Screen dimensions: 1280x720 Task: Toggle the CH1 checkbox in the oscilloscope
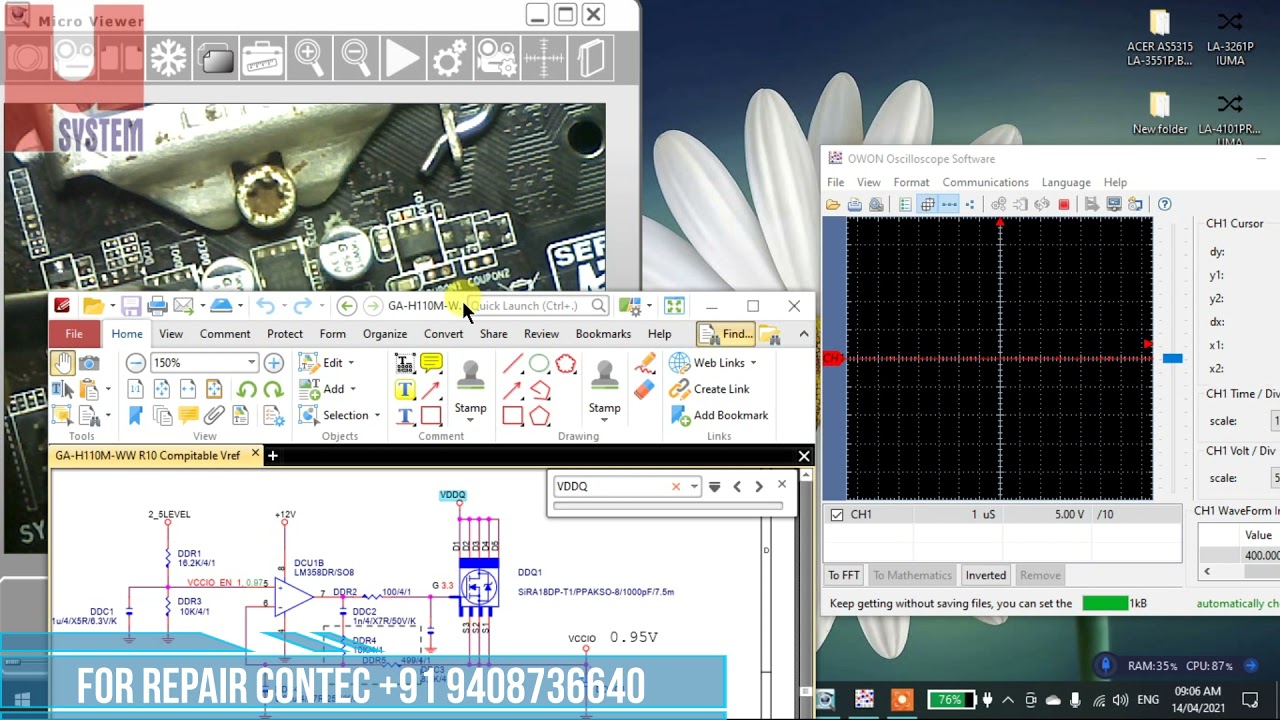pyautogui.click(x=837, y=515)
